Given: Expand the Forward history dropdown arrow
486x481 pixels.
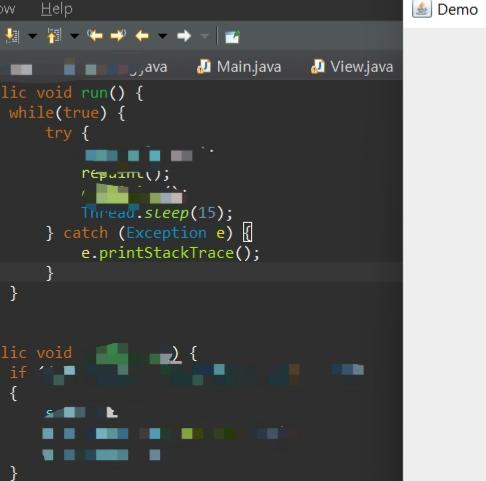Looking at the screenshot, I should 204,36.
